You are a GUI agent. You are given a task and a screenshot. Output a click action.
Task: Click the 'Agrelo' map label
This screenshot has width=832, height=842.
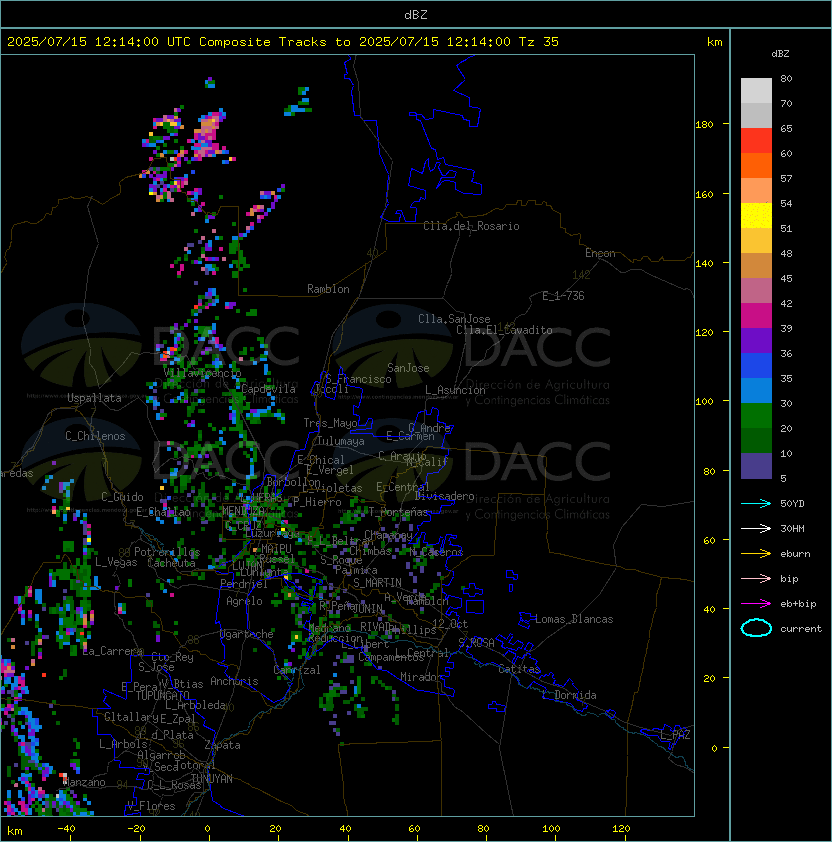coord(244,601)
